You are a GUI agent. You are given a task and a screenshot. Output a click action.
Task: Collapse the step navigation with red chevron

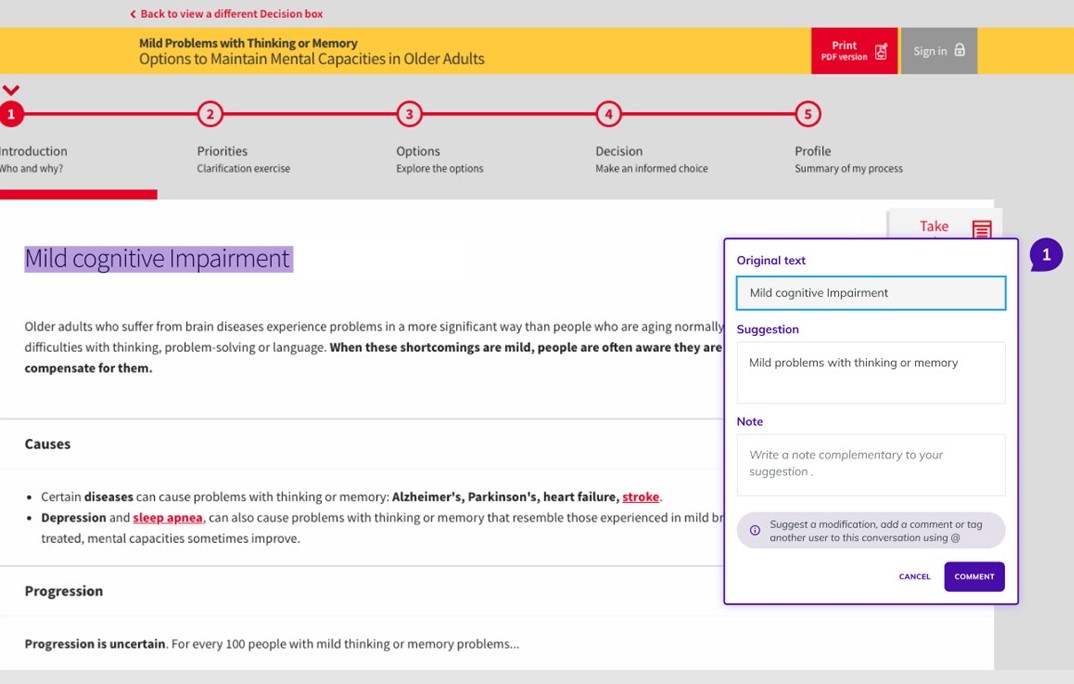(x=11, y=90)
